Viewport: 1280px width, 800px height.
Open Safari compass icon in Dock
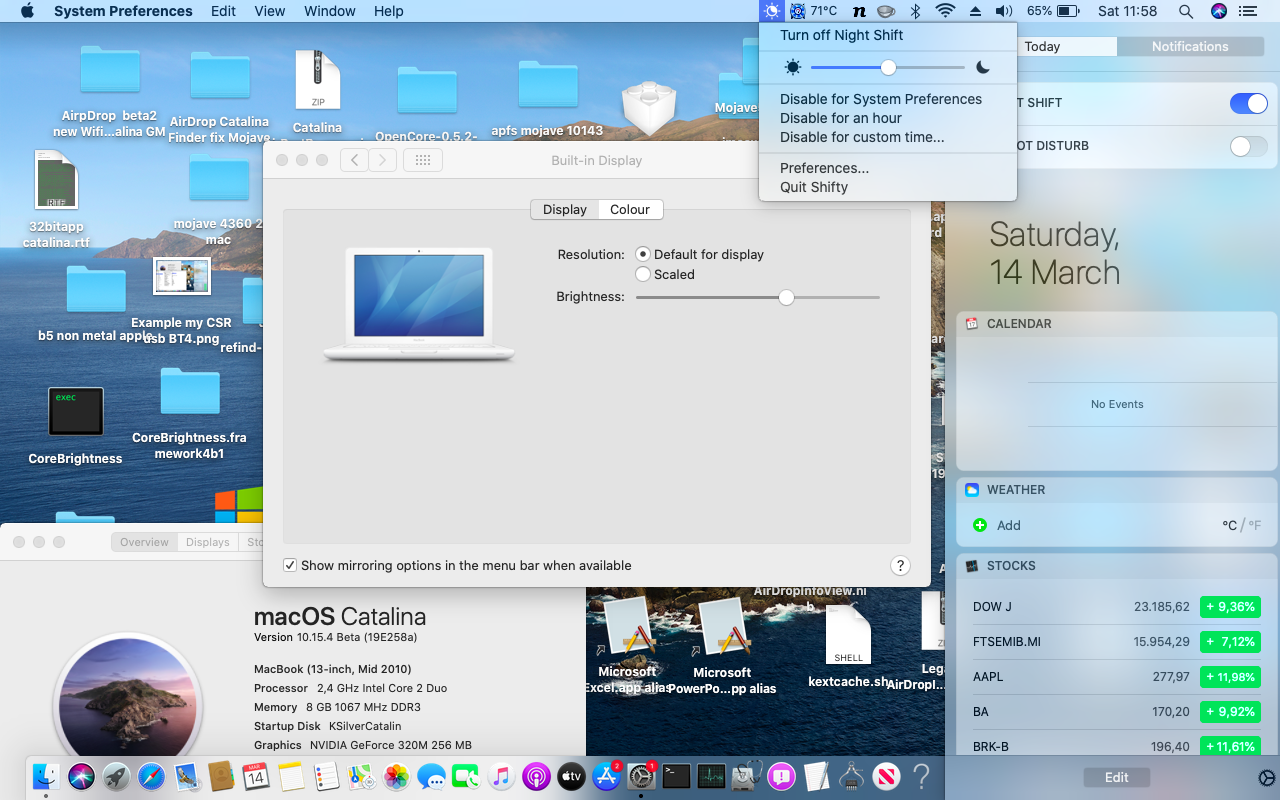pyautogui.click(x=151, y=776)
